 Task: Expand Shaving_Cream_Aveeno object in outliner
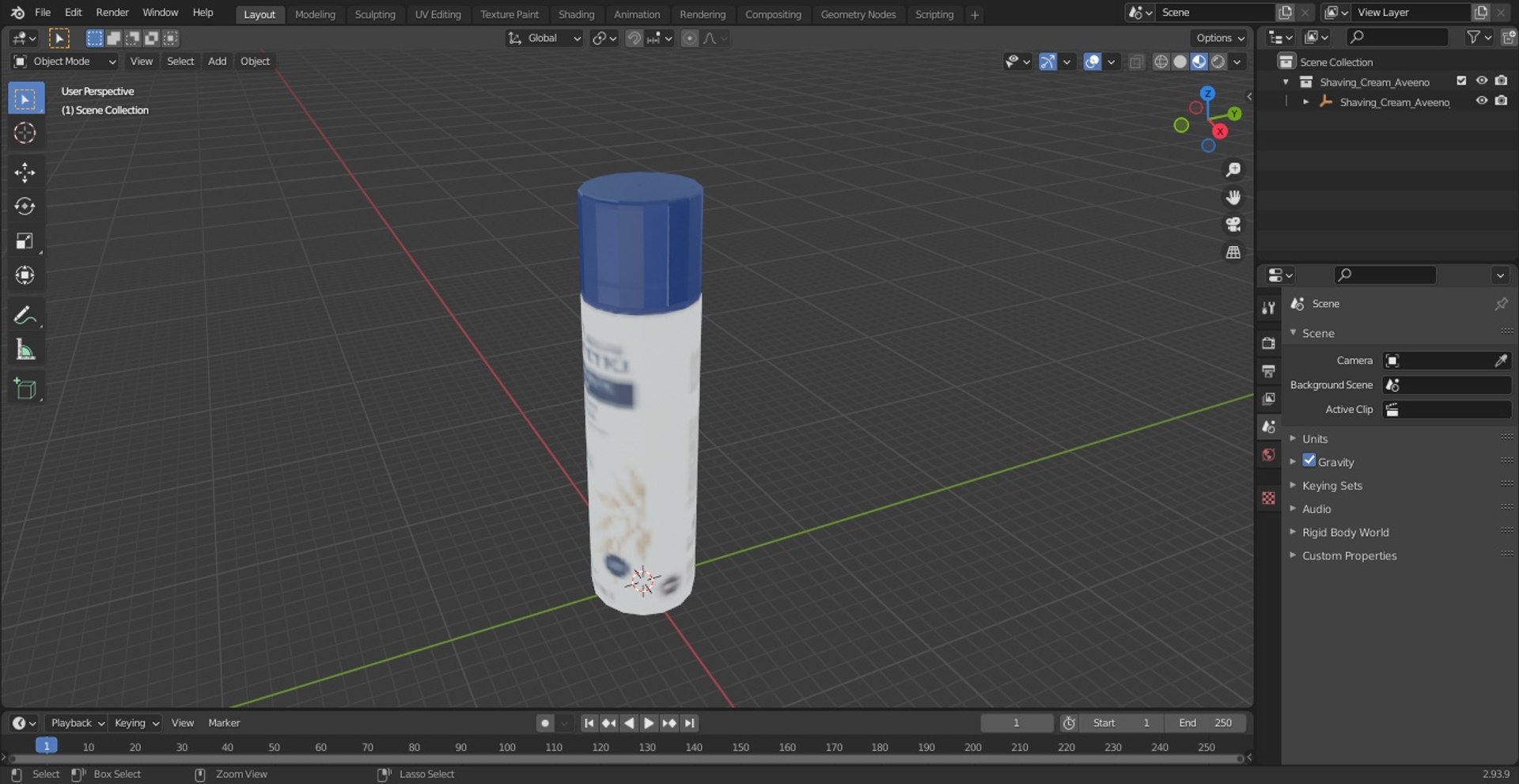pyautogui.click(x=1305, y=101)
